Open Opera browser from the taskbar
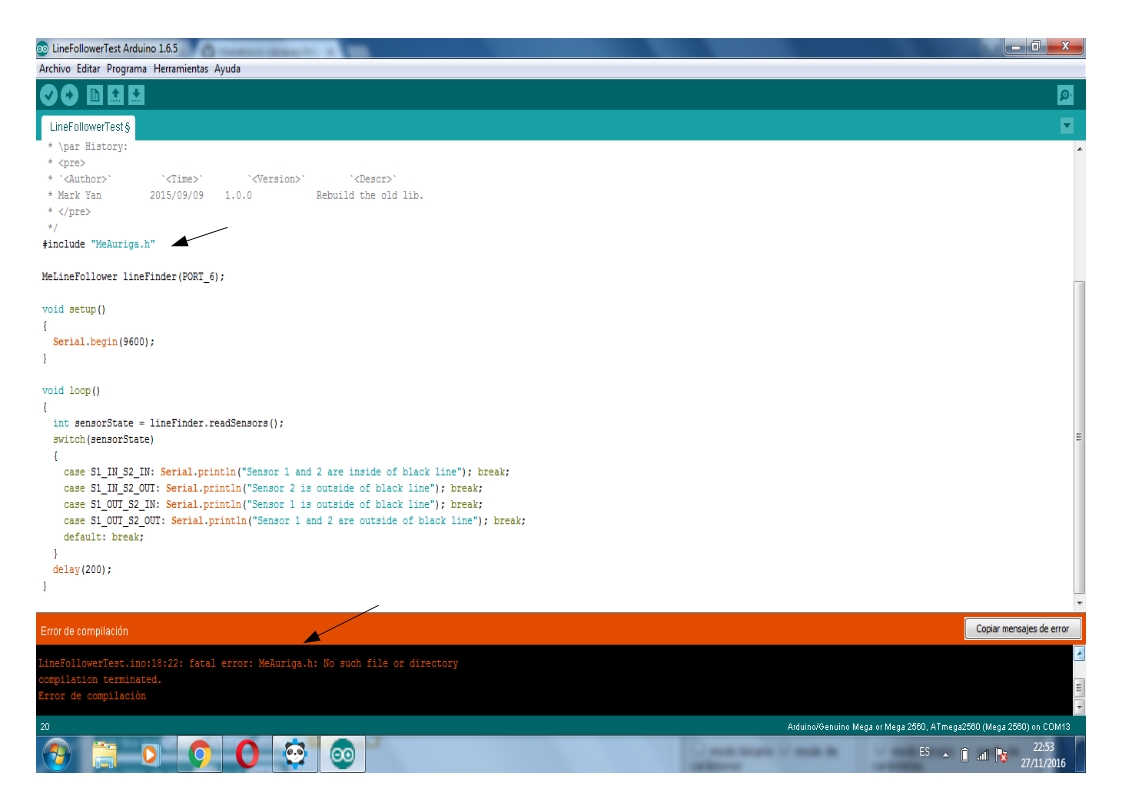This screenshot has height=794, width=1123. [247, 755]
